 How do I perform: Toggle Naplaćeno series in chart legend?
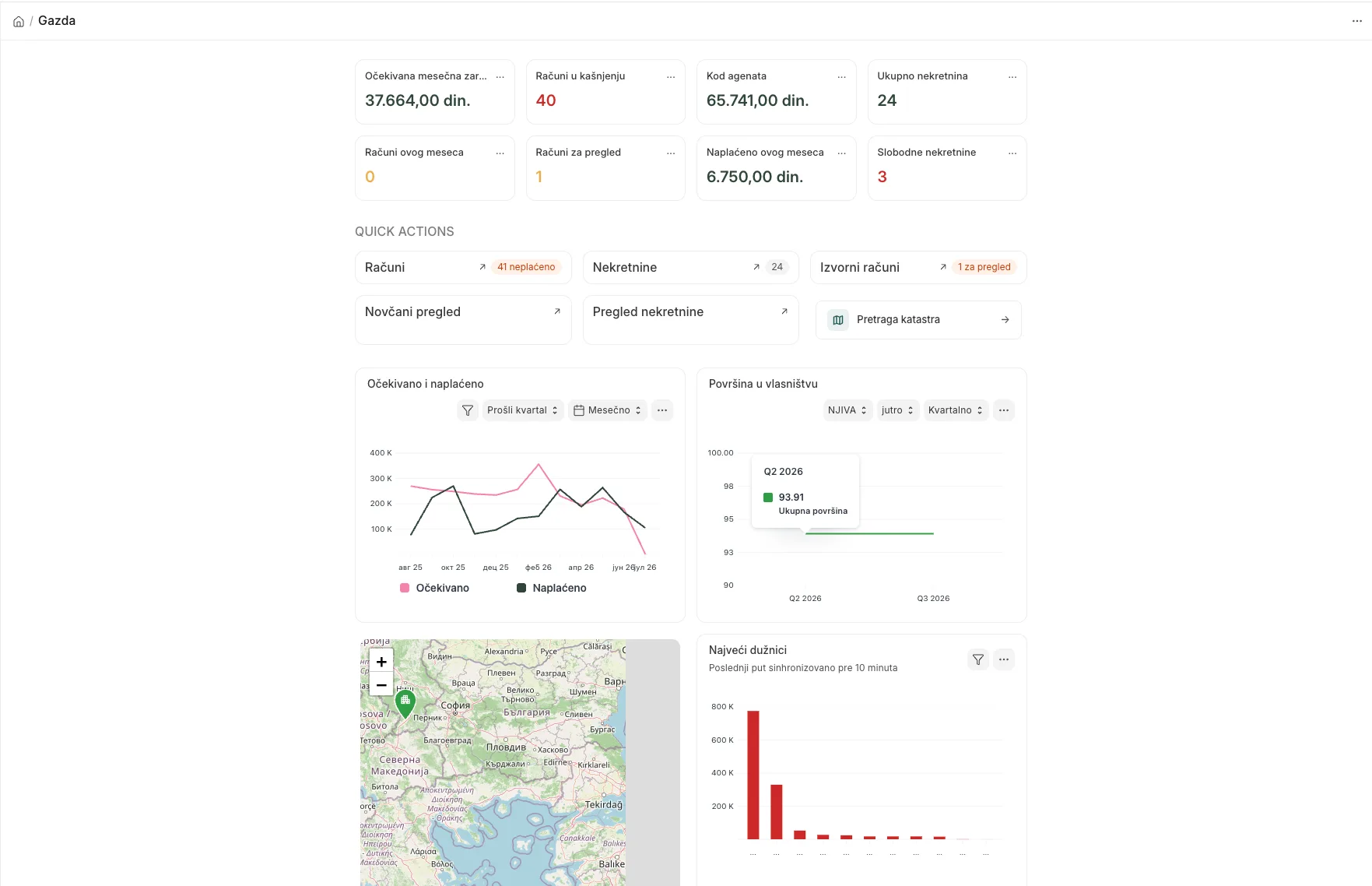(552, 588)
